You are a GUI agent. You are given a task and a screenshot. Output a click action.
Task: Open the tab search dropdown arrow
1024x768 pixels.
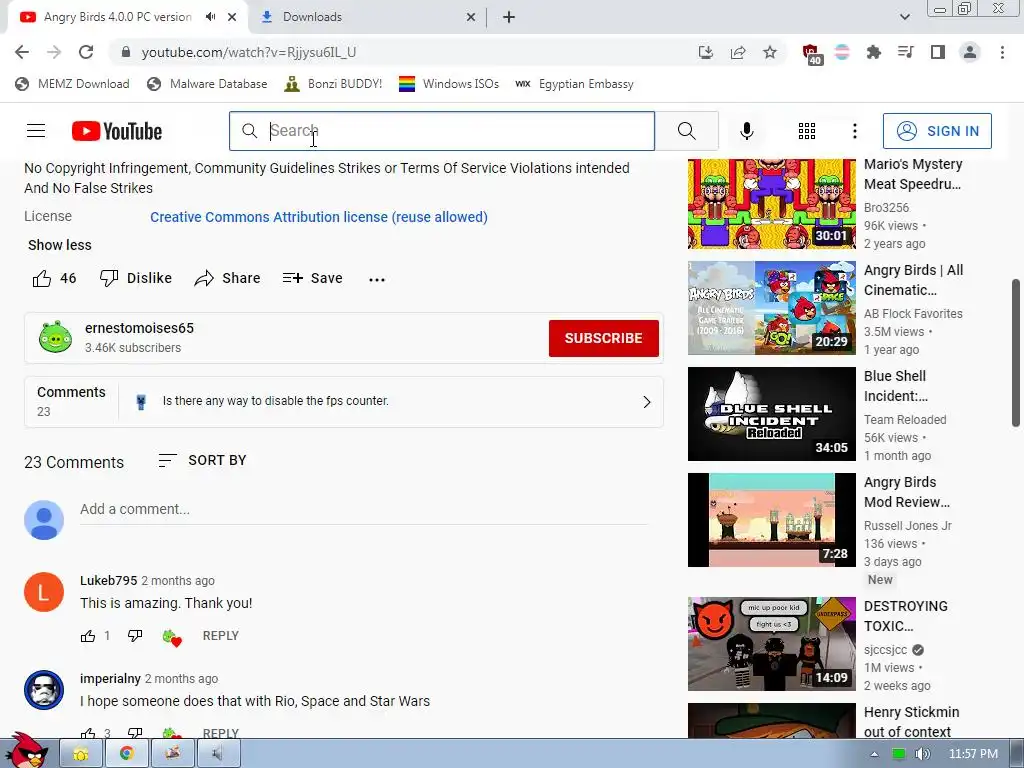904,17
